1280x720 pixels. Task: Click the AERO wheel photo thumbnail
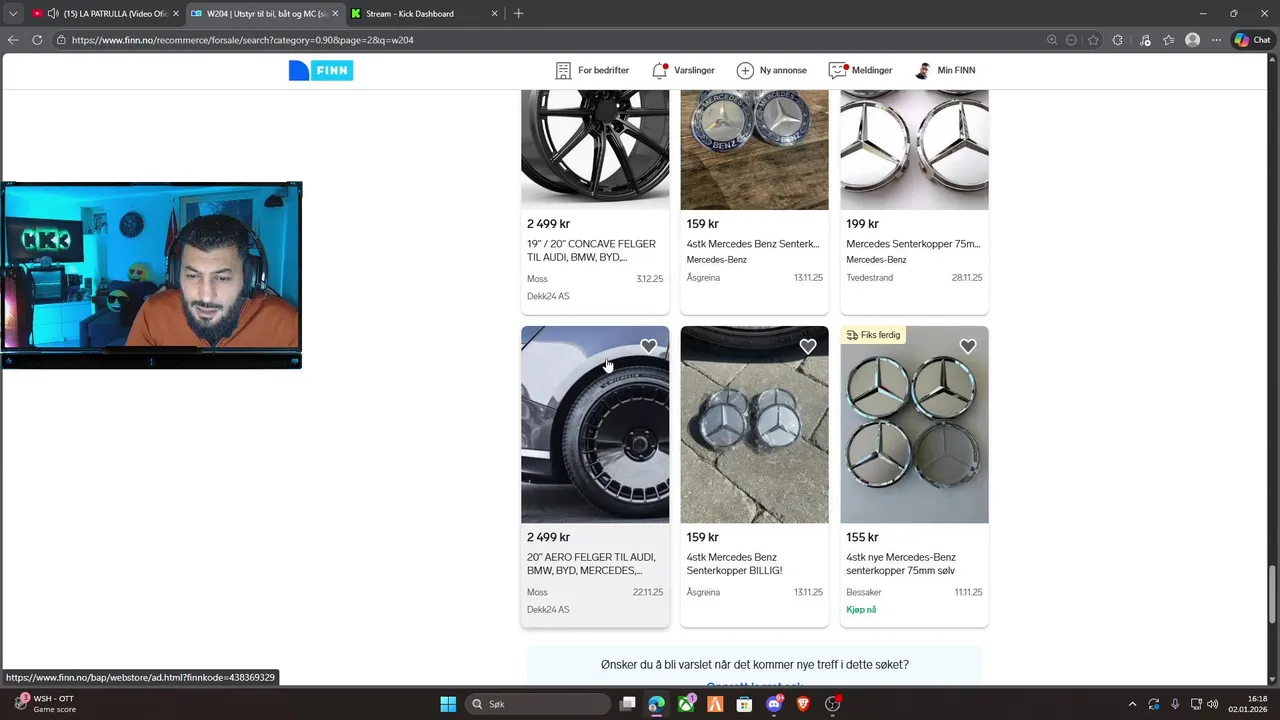(x=595, y=424)
